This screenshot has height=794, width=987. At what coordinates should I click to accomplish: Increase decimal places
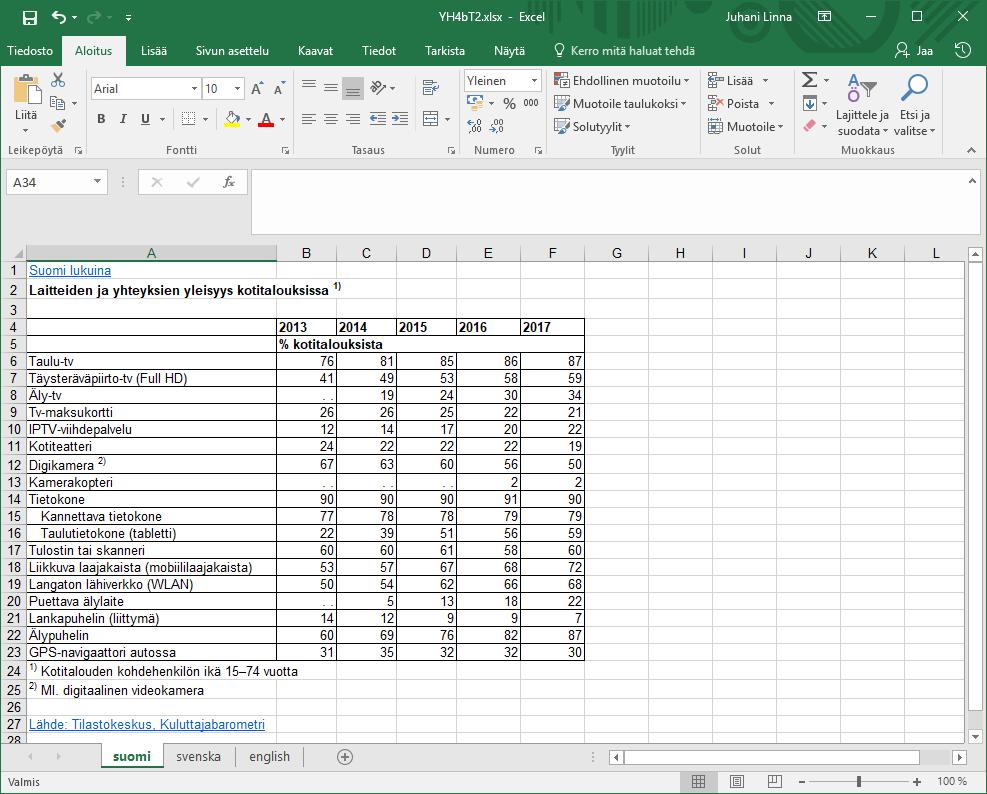(475, 127)
